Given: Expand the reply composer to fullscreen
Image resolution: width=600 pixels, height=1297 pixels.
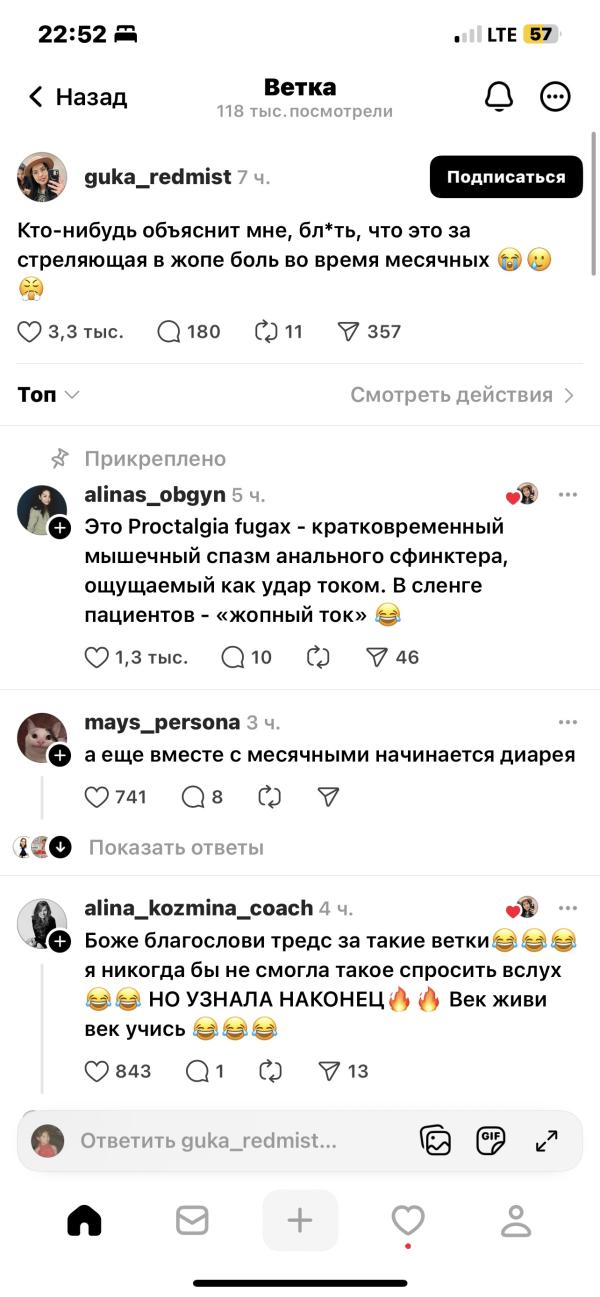Looking at the screenshot, I should coord(546,1140).
